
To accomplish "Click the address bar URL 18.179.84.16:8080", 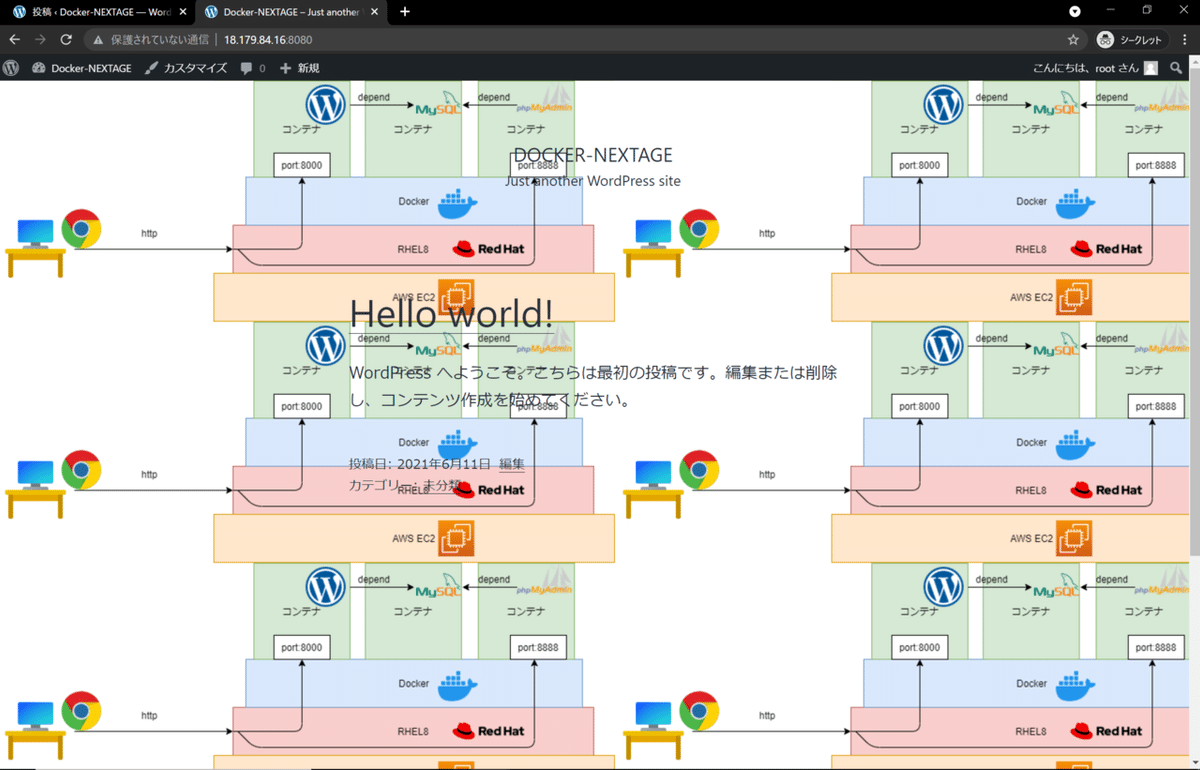I will tap(268, 40).
